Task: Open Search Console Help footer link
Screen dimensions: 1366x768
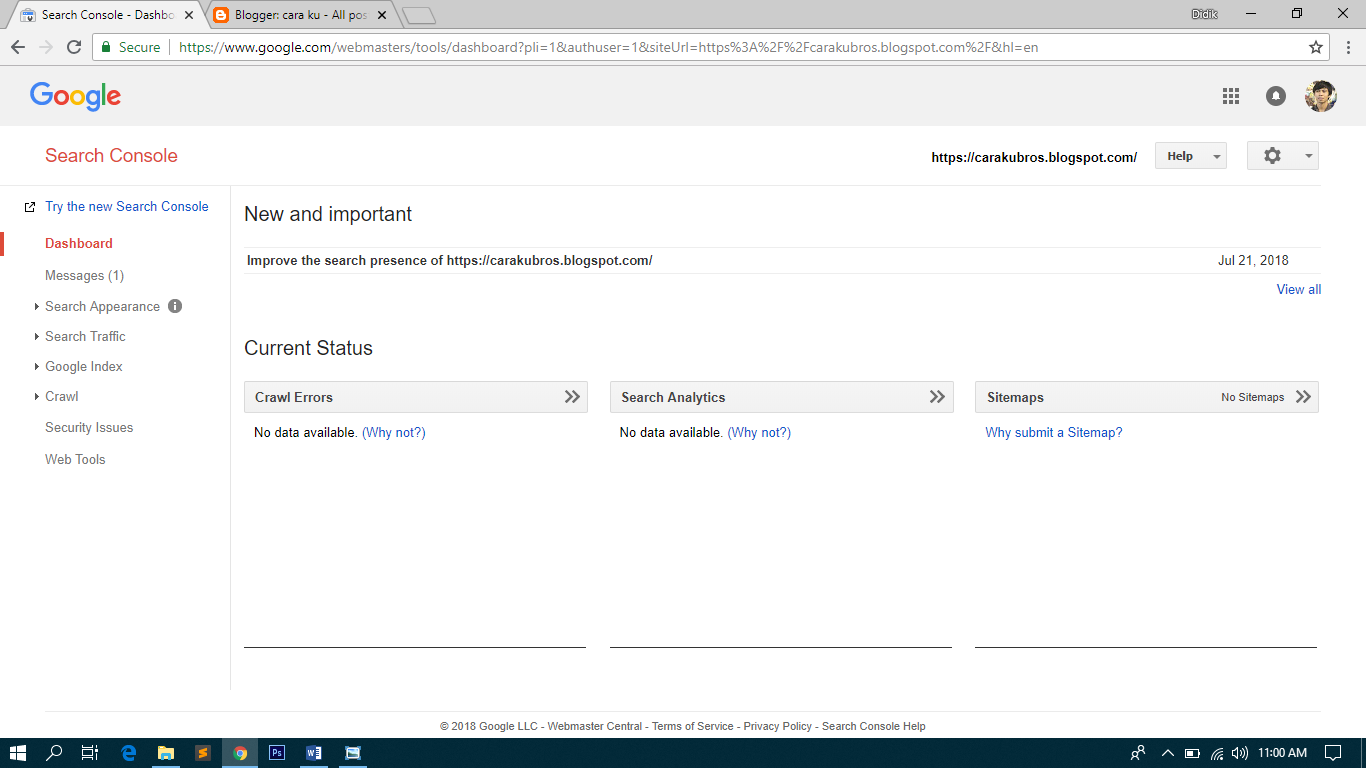Action: pos(874,727)
